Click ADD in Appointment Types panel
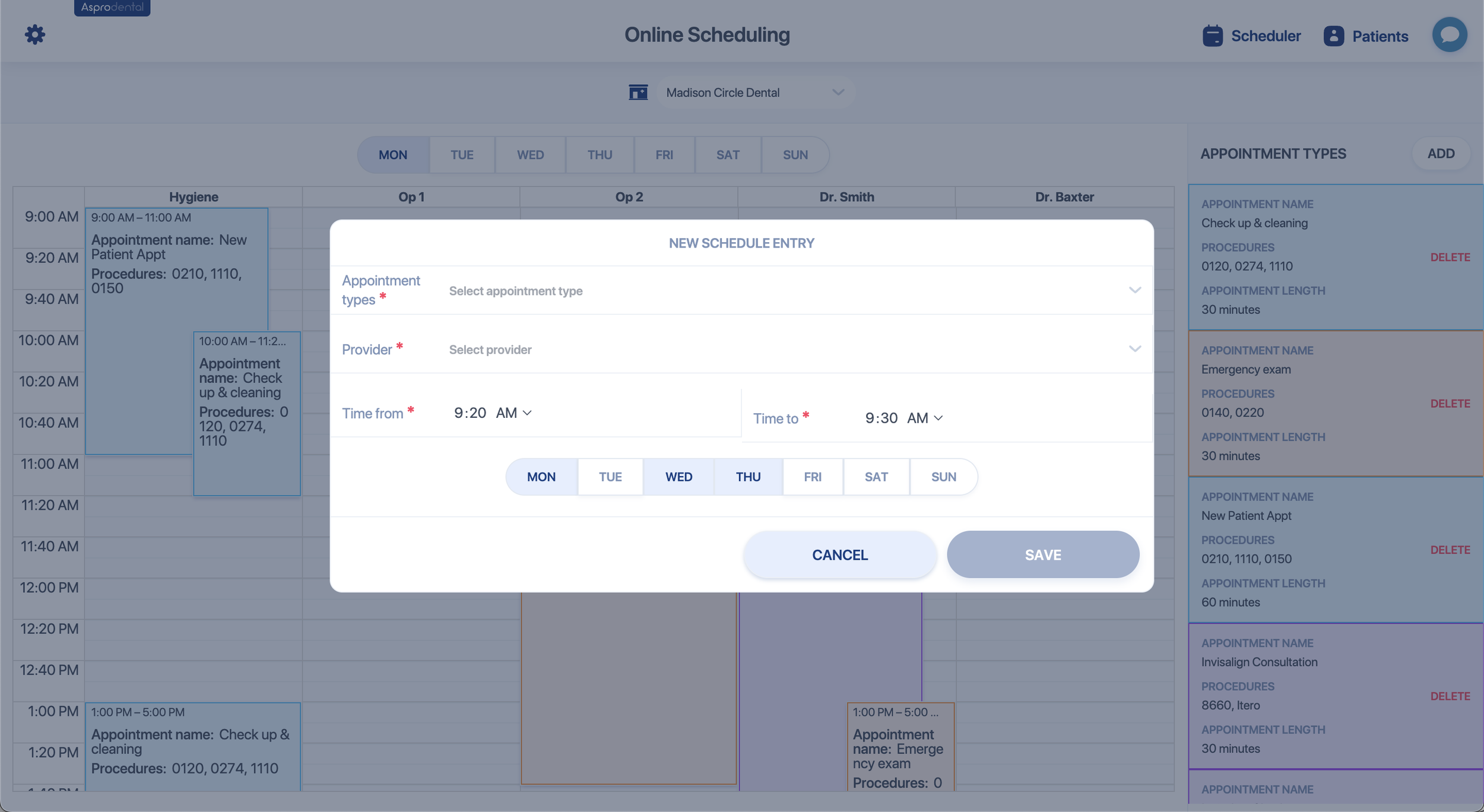 pyautogui.click(x=1441, y=154)
